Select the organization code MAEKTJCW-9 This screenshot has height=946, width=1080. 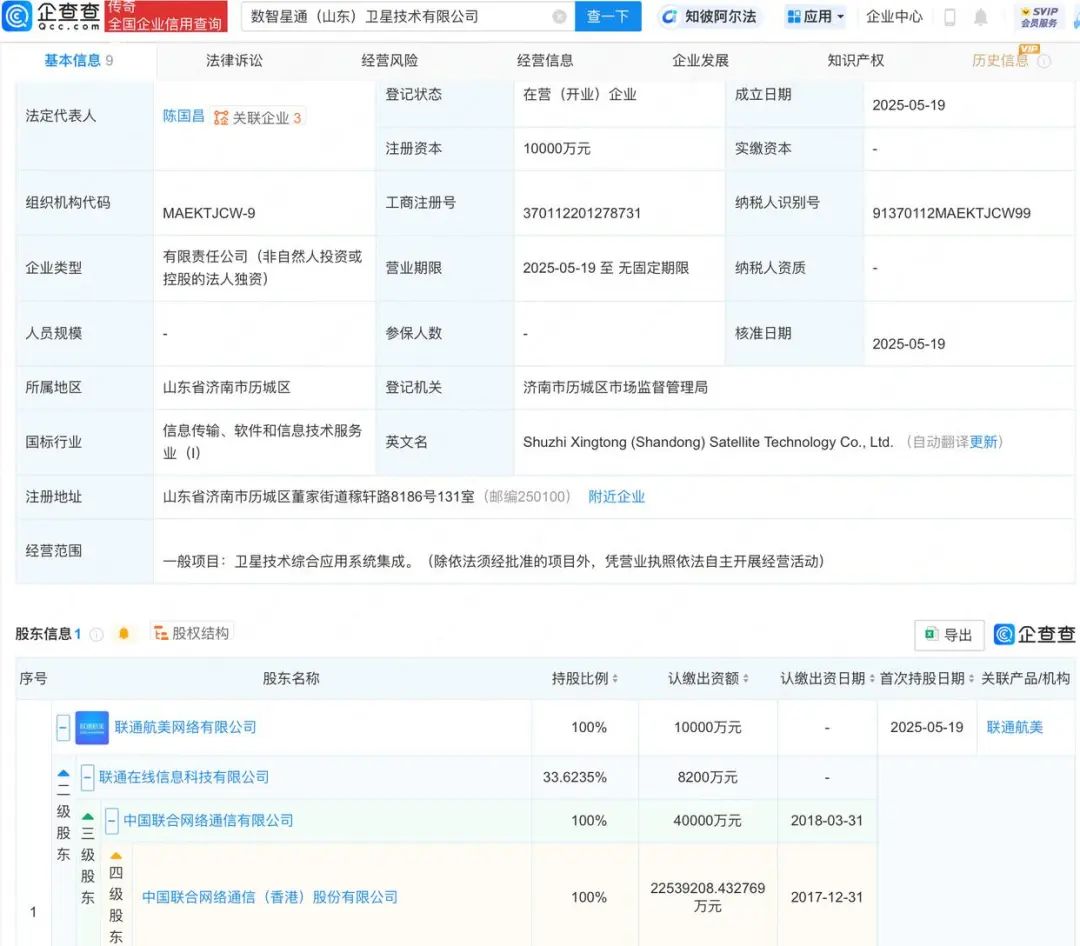(209, 213)
